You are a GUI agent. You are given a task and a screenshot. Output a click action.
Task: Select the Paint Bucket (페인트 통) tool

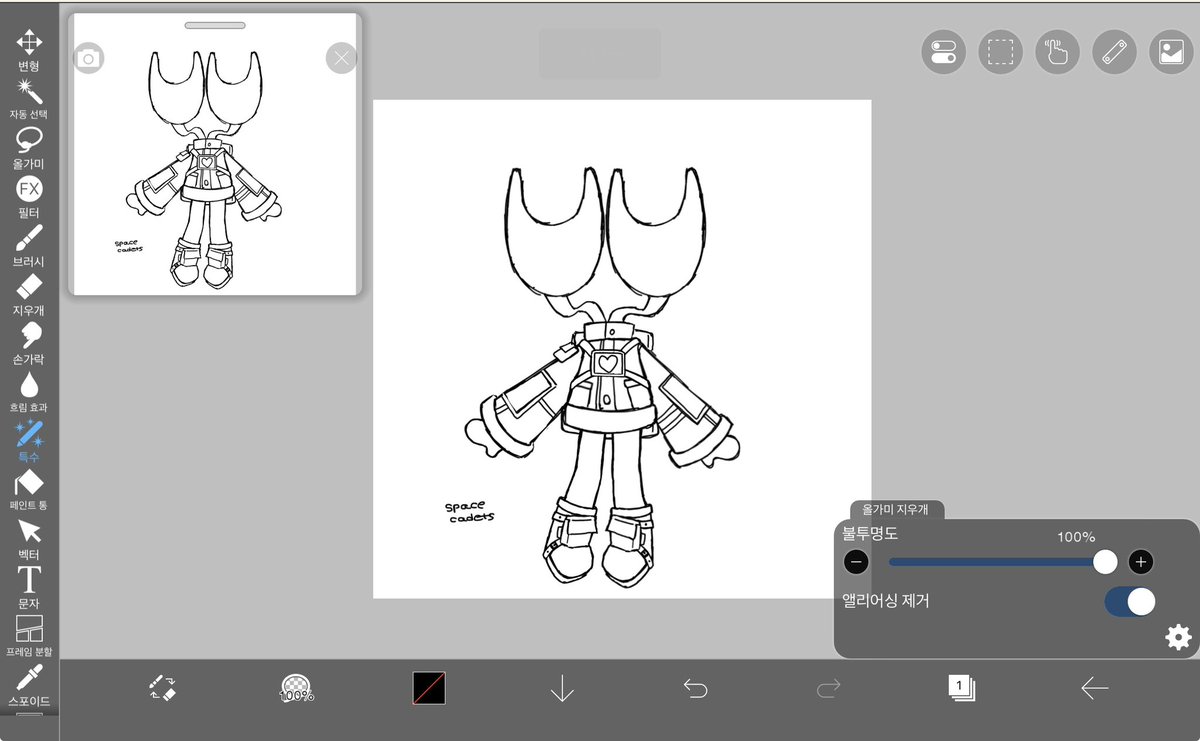(29, 491)
